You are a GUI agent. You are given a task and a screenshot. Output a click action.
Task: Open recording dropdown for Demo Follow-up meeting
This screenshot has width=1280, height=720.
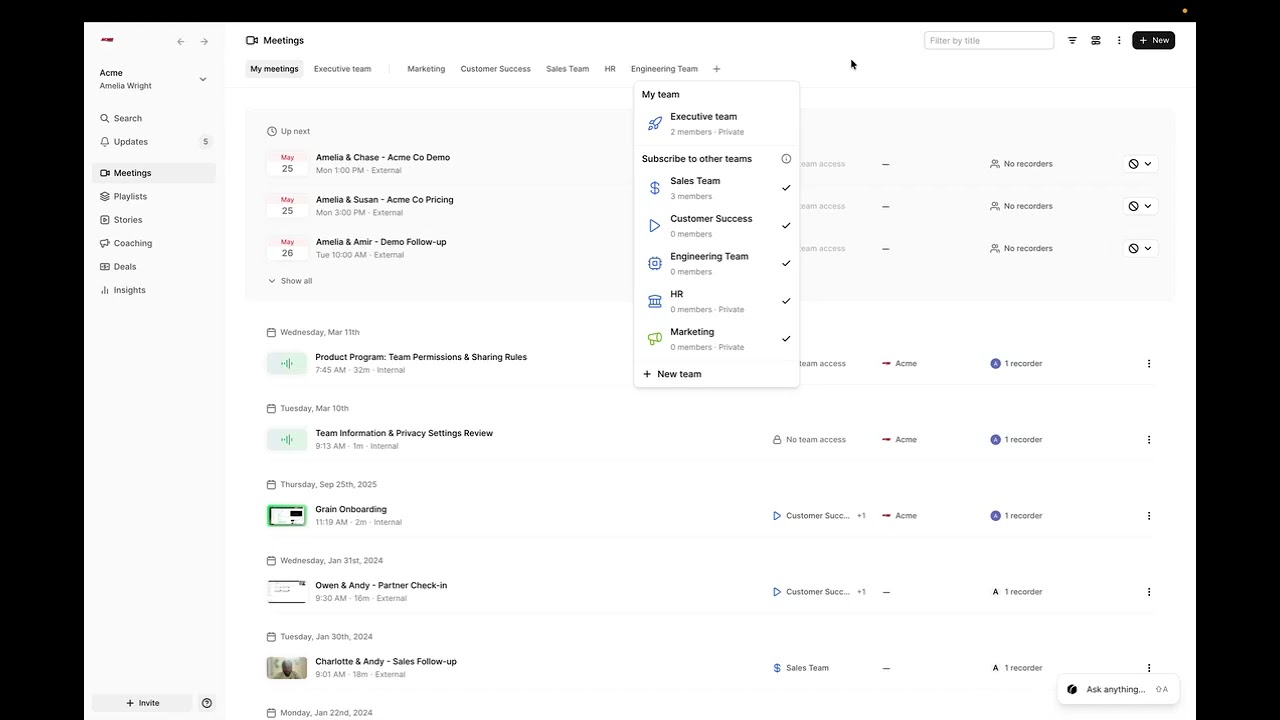[1140, 248]
